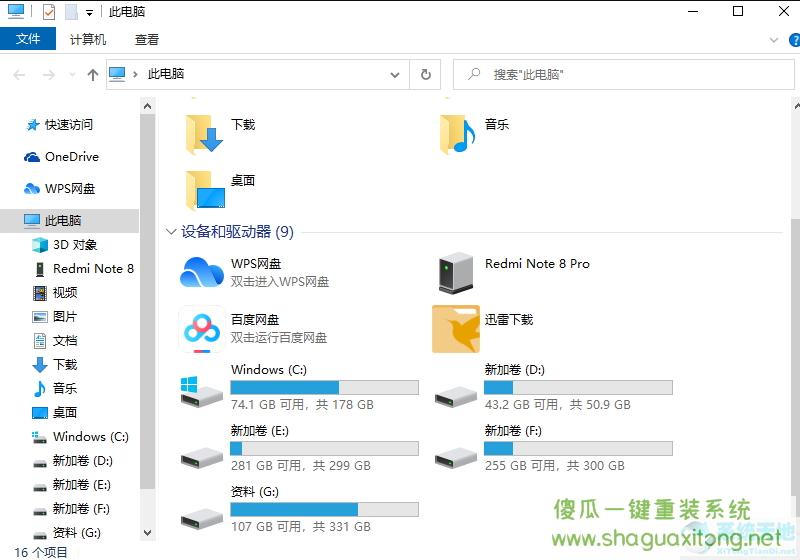Open the 新加卷 (F:) drive icon
This screenshot has height=560, width=800.
point(456,457)
